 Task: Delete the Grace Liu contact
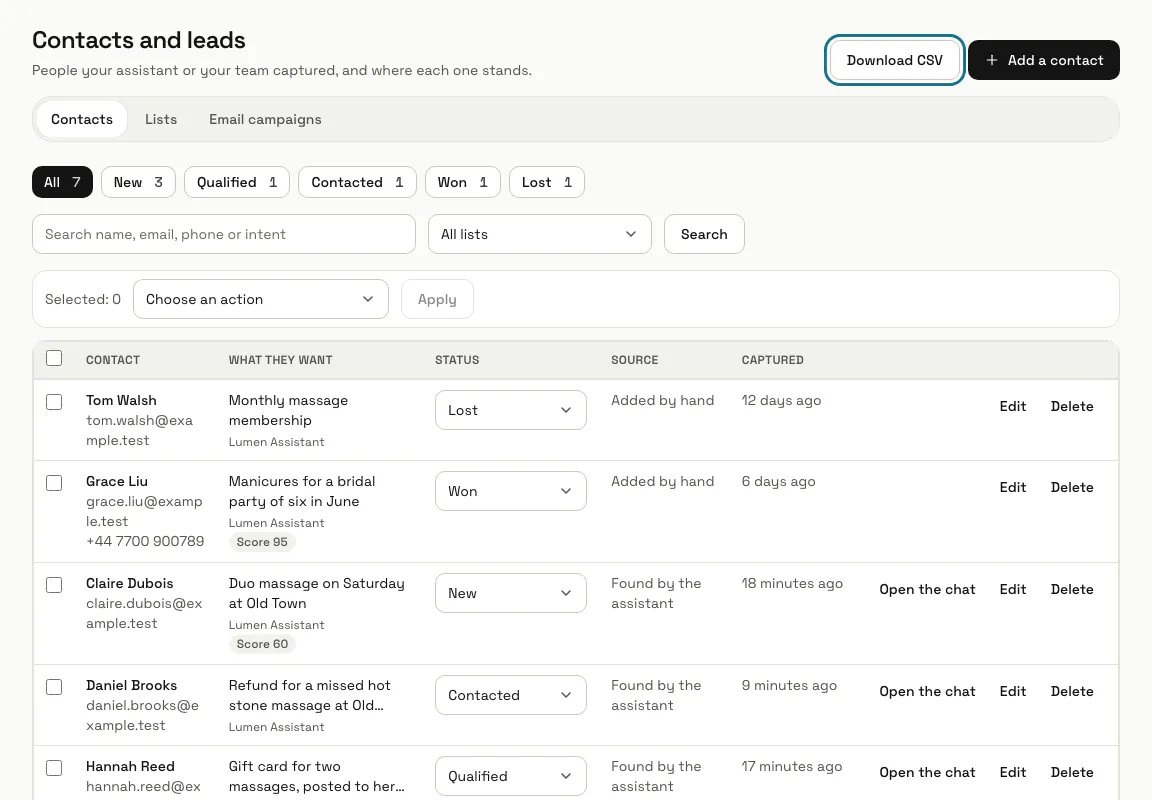click(1072, 487)
